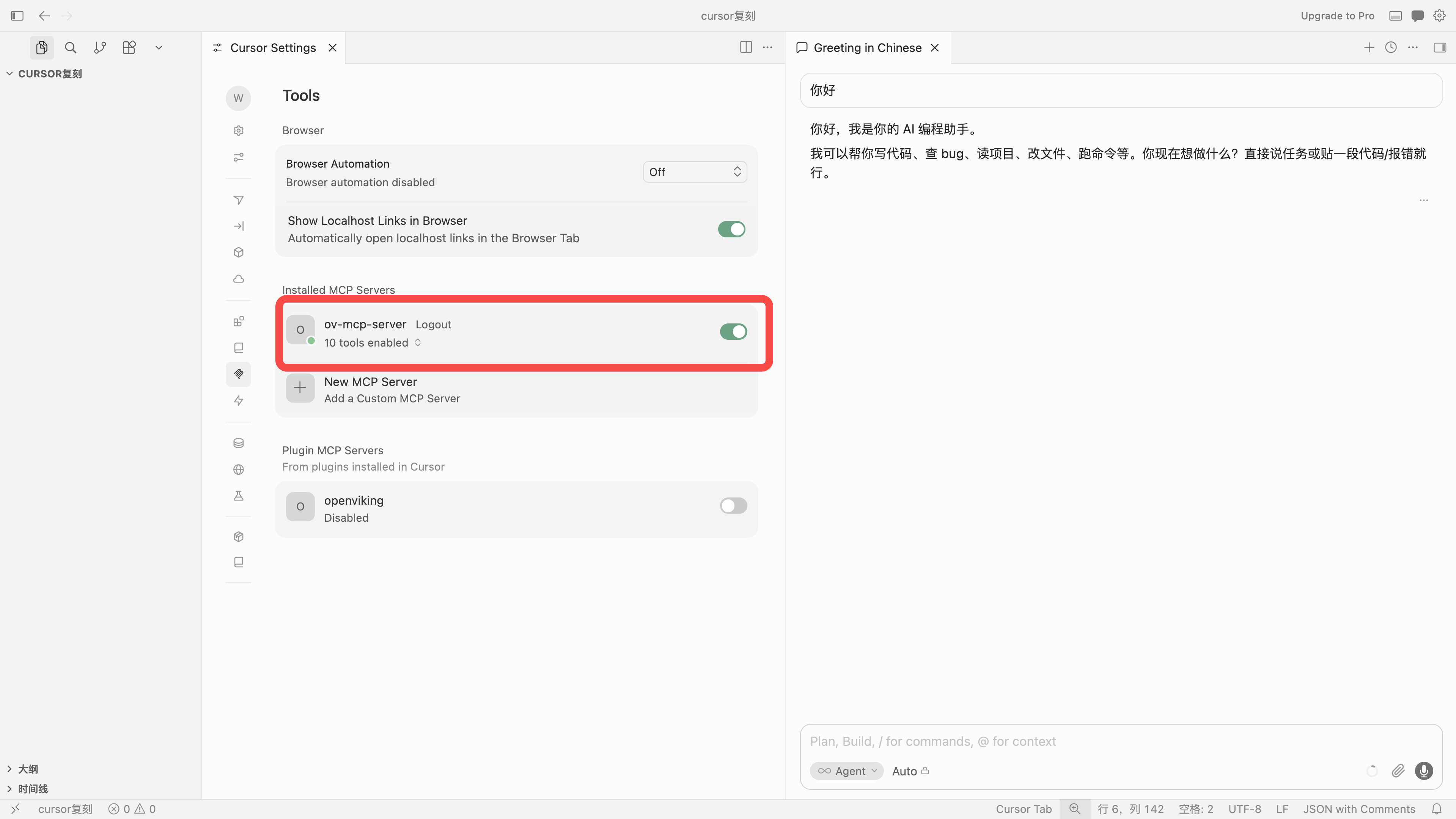This screenshot has height=819, width=1456.
Task: Open the cloud agents settings section
Action: coord(239,279)
